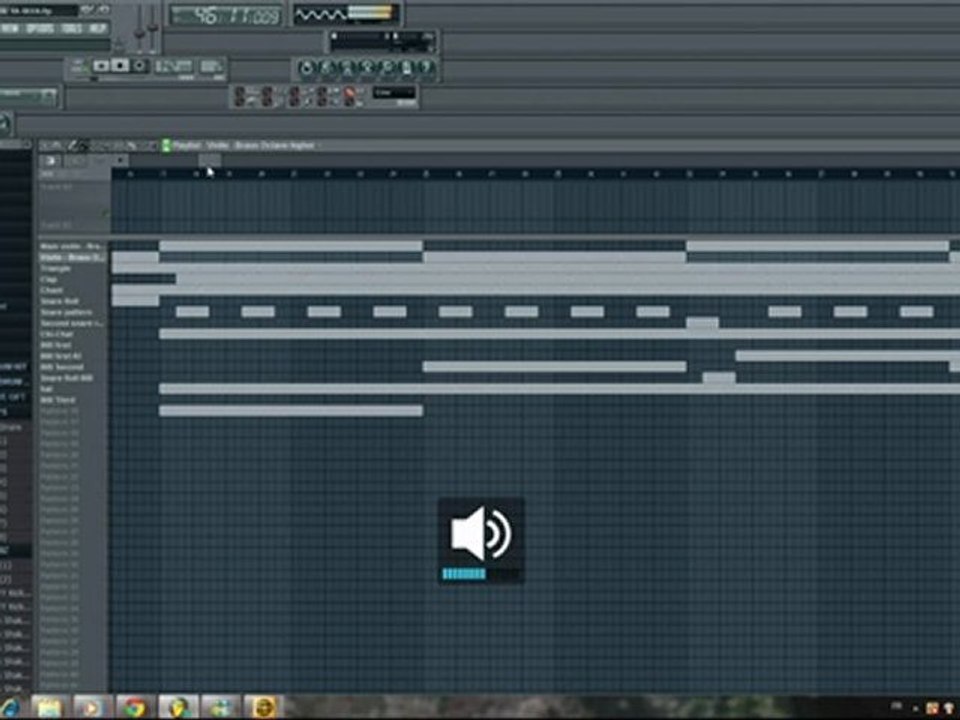This screenshot has width=960, height=720.
Task: Click the clip in the 808 Second row
Action: [x=554, y=367]
